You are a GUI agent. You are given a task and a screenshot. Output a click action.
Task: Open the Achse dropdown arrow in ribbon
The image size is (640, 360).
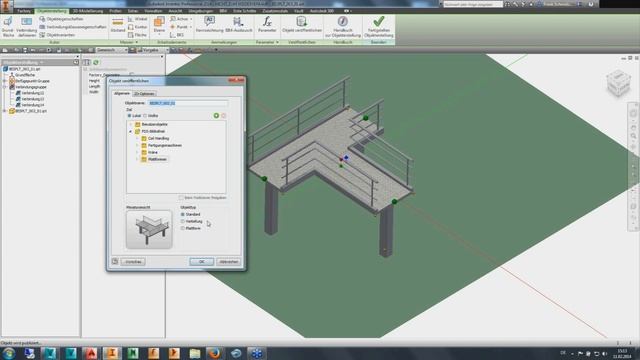pyautogui.click(x=191, y=19)
